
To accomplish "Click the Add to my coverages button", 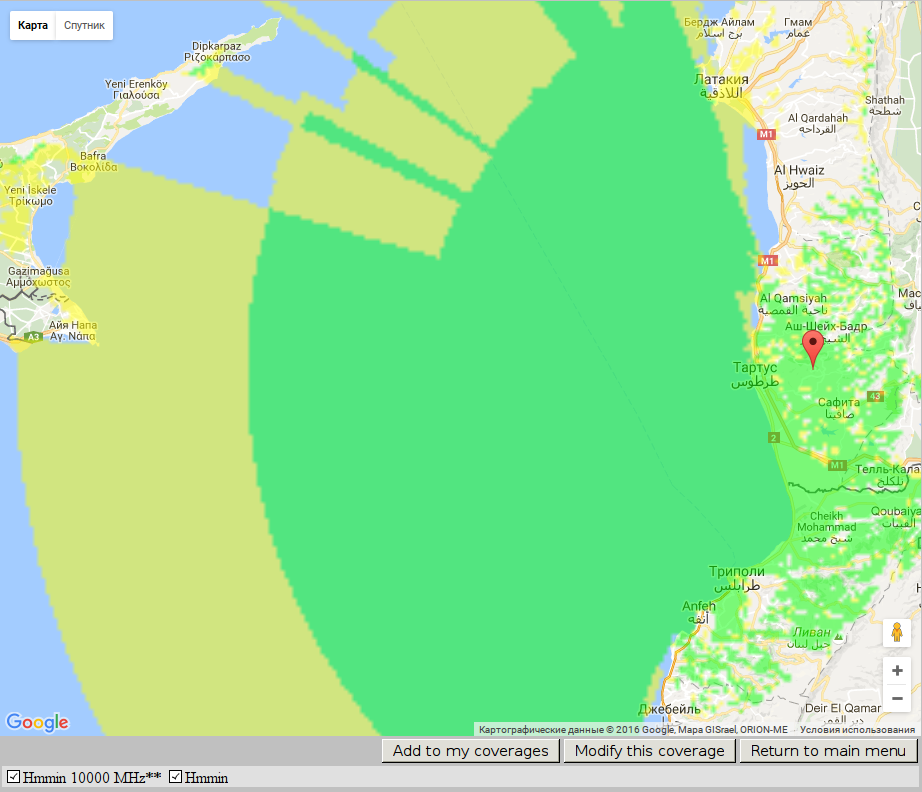I will coord(470,751).
